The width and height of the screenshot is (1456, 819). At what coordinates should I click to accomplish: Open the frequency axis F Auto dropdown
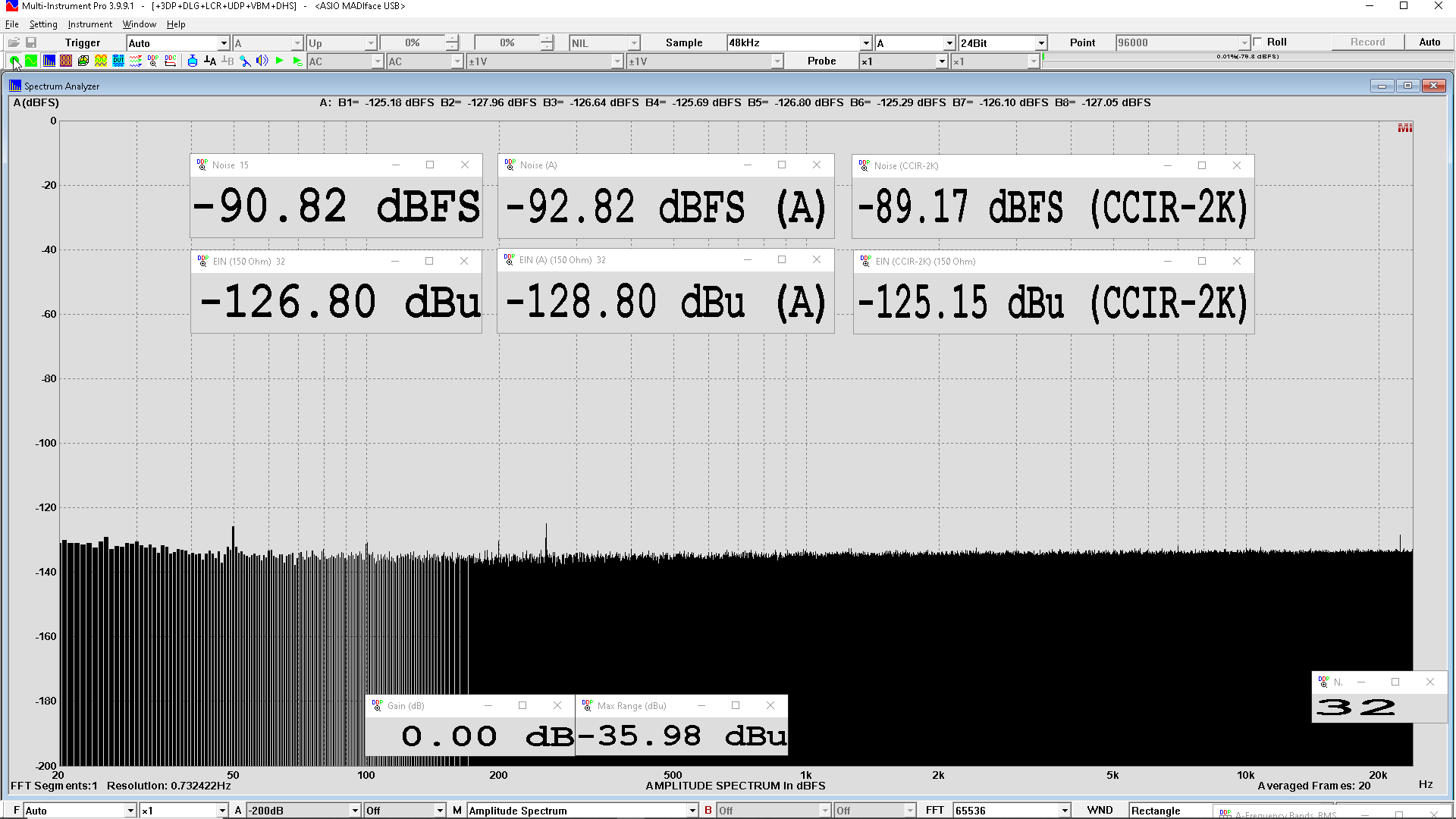coord(130,811)
